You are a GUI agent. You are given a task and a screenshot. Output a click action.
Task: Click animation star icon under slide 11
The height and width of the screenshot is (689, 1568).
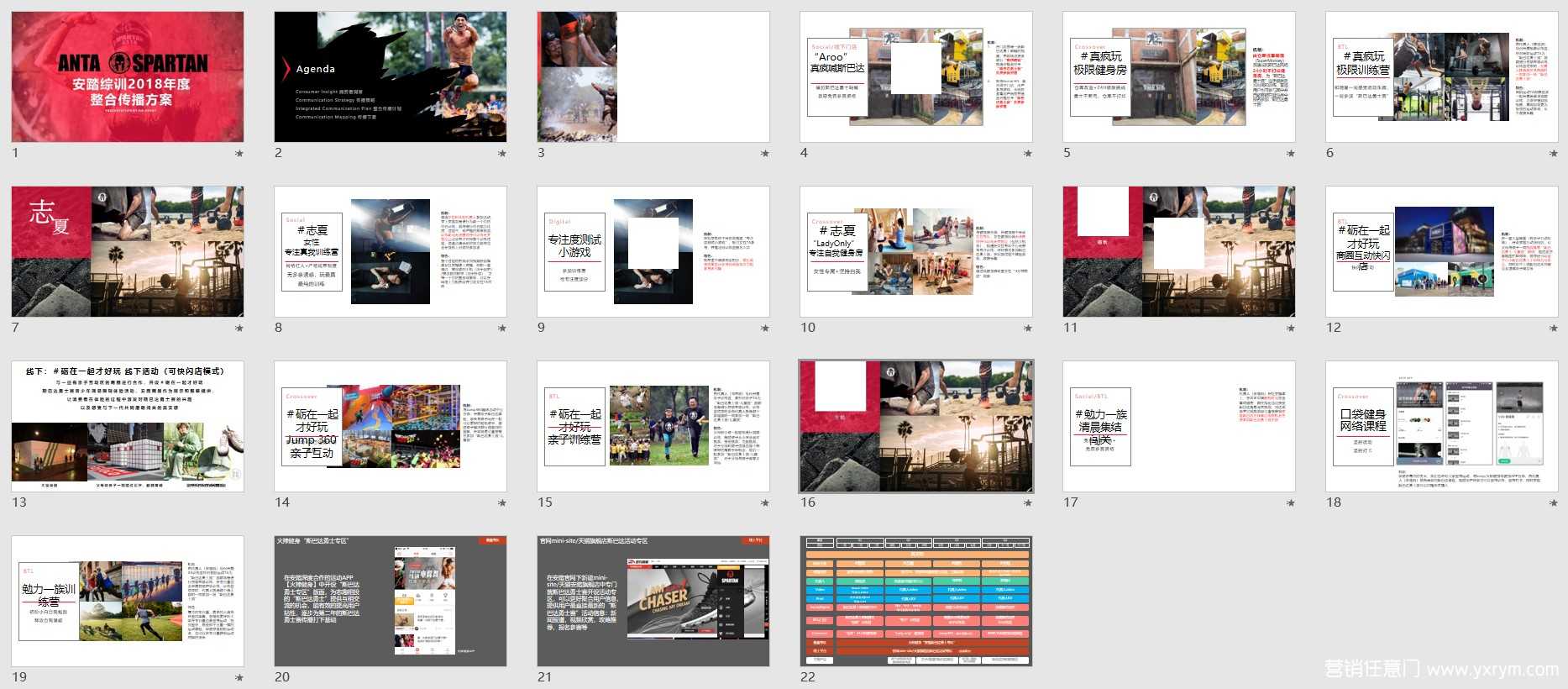(1291, 328)
